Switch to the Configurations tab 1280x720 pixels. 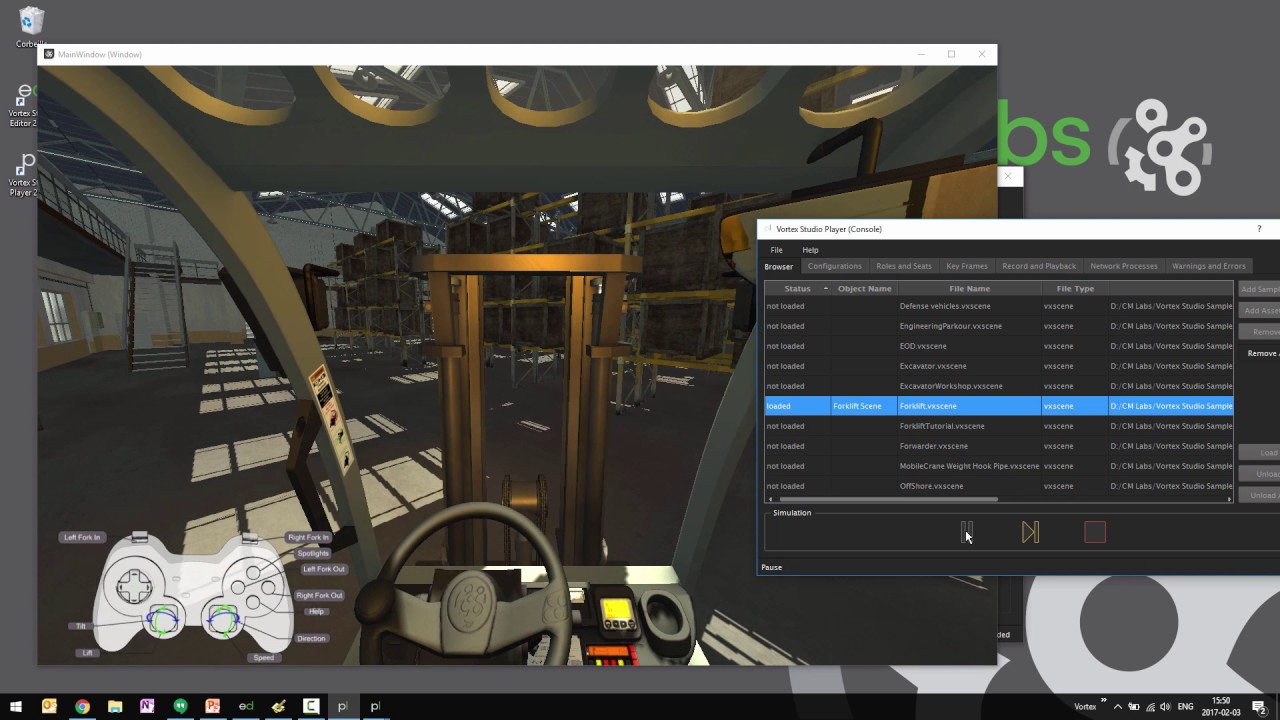(x=834, y=266)
